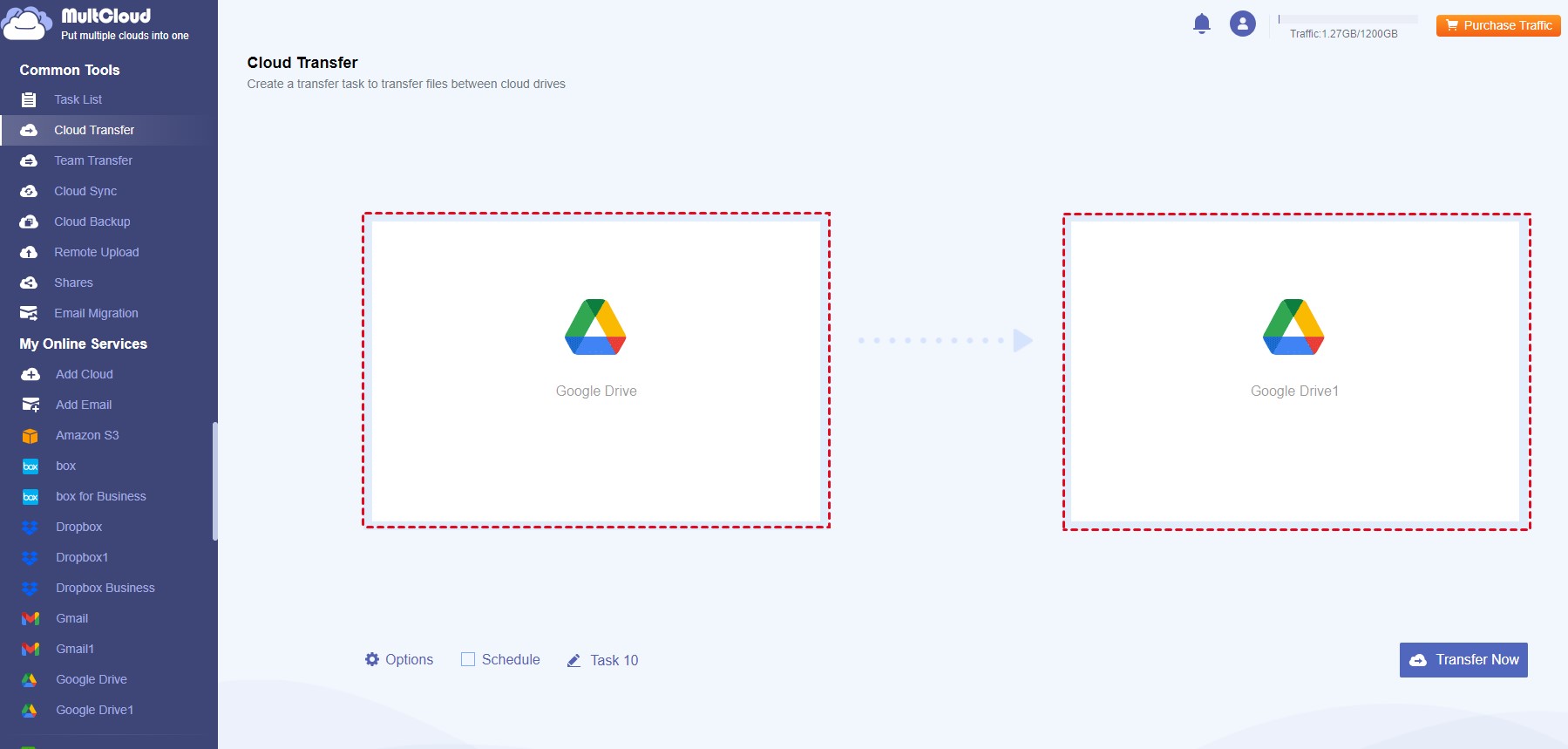Click the Dropbox Business icon
Image resolution: width=1568 pixels, height=749 pixels.
[x=31, y=588]
